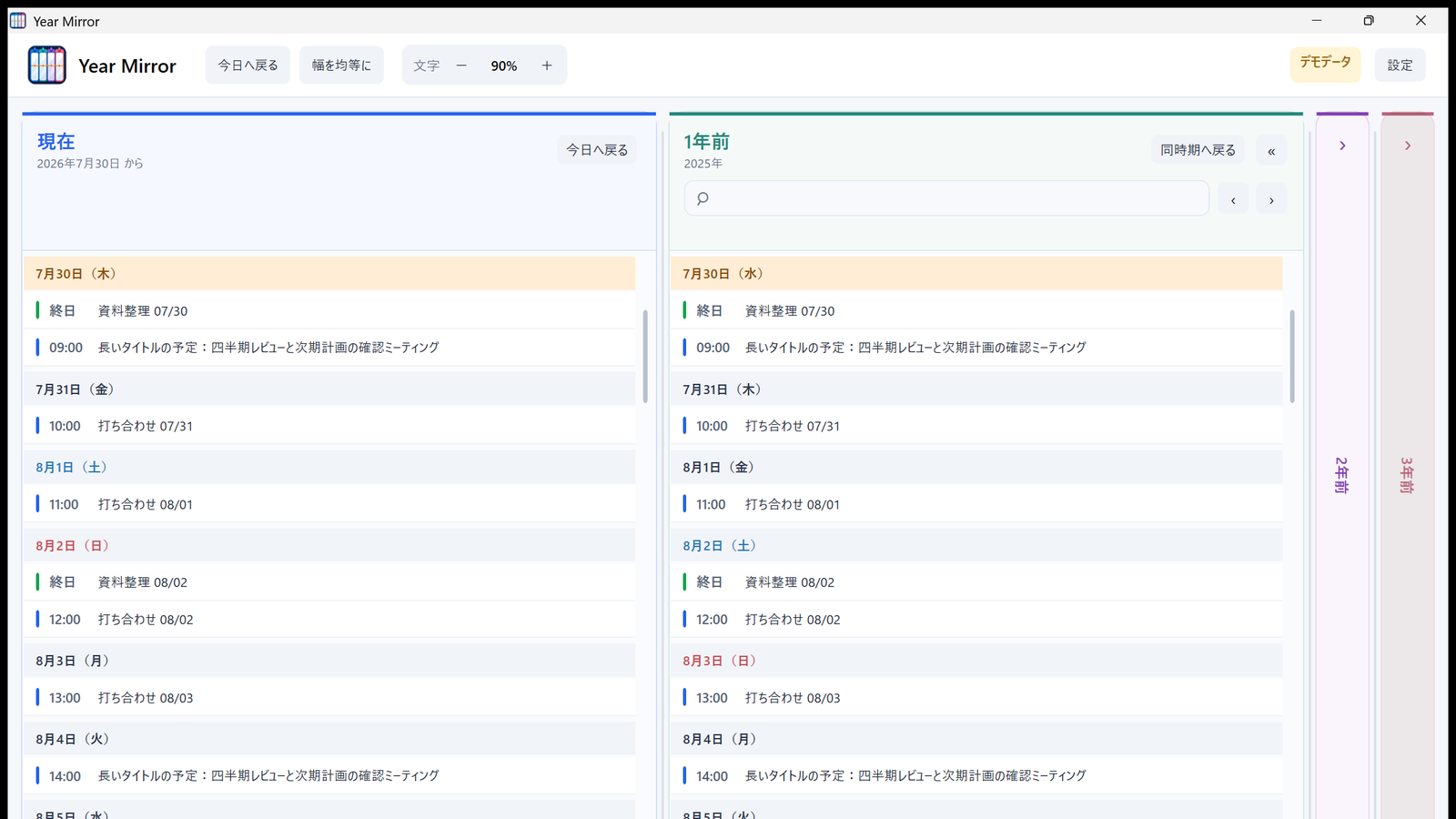Viewport: 1456px width, 819px height.
Task: Click the vertical 2年前 label
Action: [1342, 475]
